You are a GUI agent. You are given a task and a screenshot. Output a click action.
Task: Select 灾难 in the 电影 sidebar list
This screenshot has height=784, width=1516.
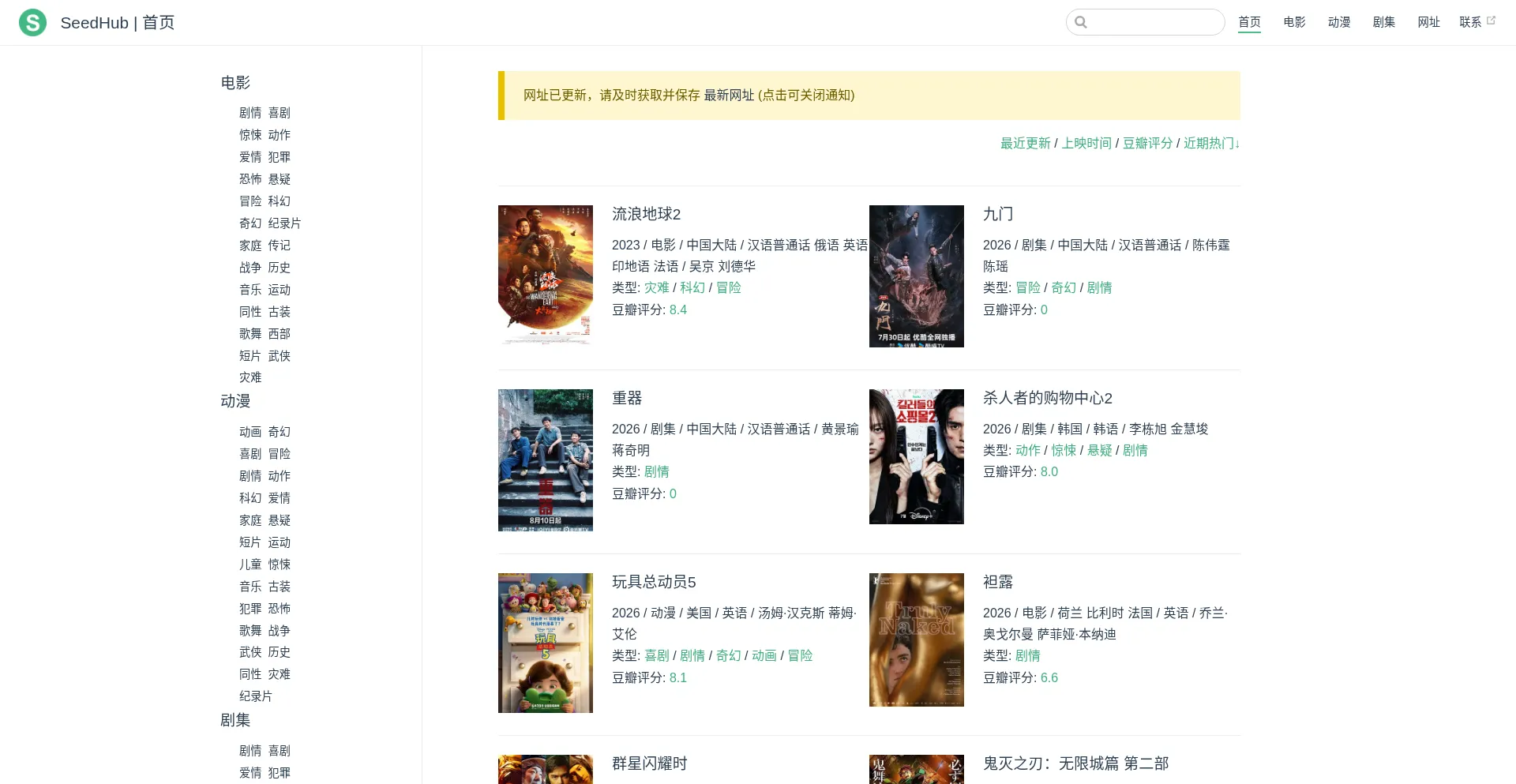pos(250,377)
